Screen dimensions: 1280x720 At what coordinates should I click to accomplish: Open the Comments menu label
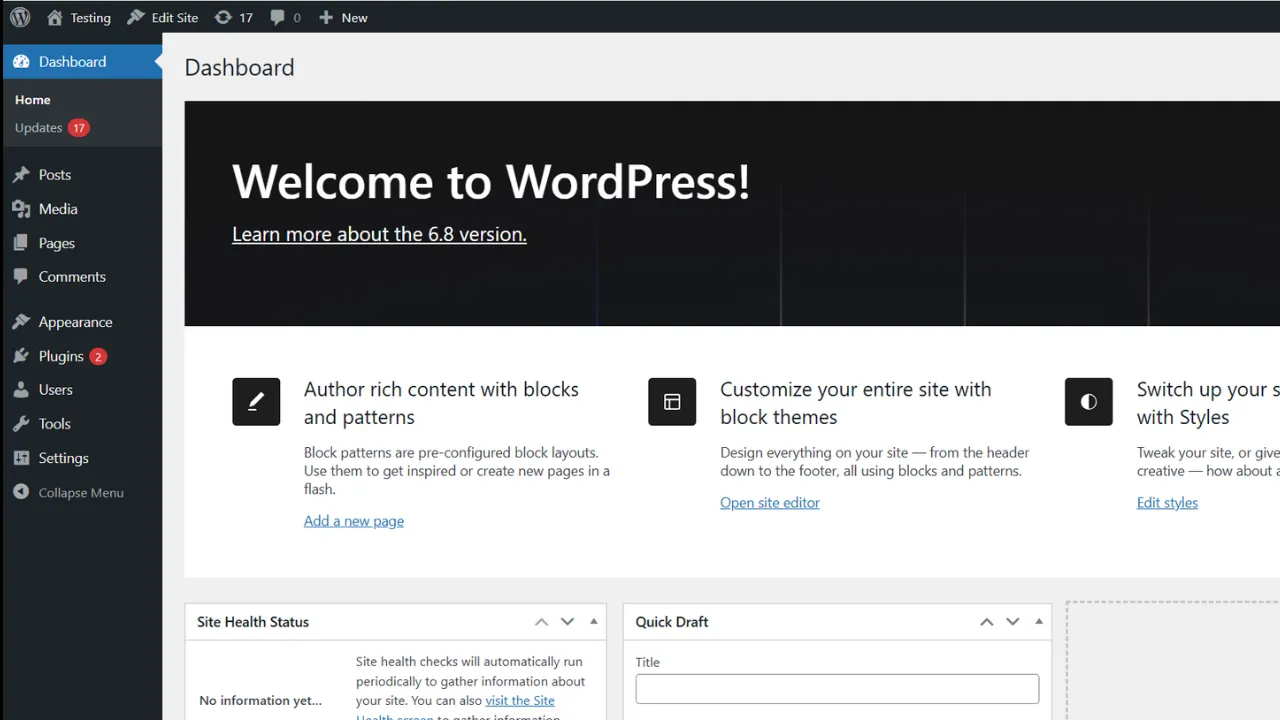72,276
